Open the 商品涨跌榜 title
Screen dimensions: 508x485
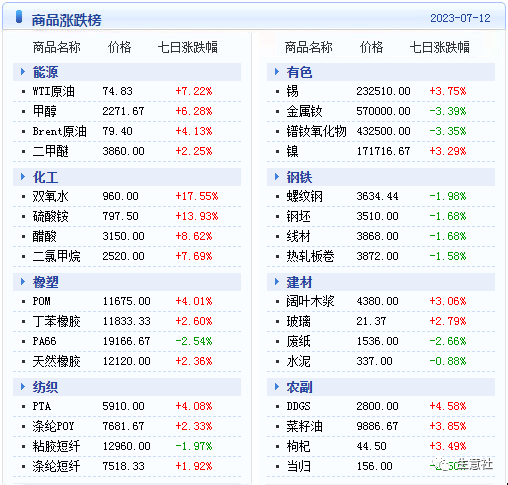(66, 20)
